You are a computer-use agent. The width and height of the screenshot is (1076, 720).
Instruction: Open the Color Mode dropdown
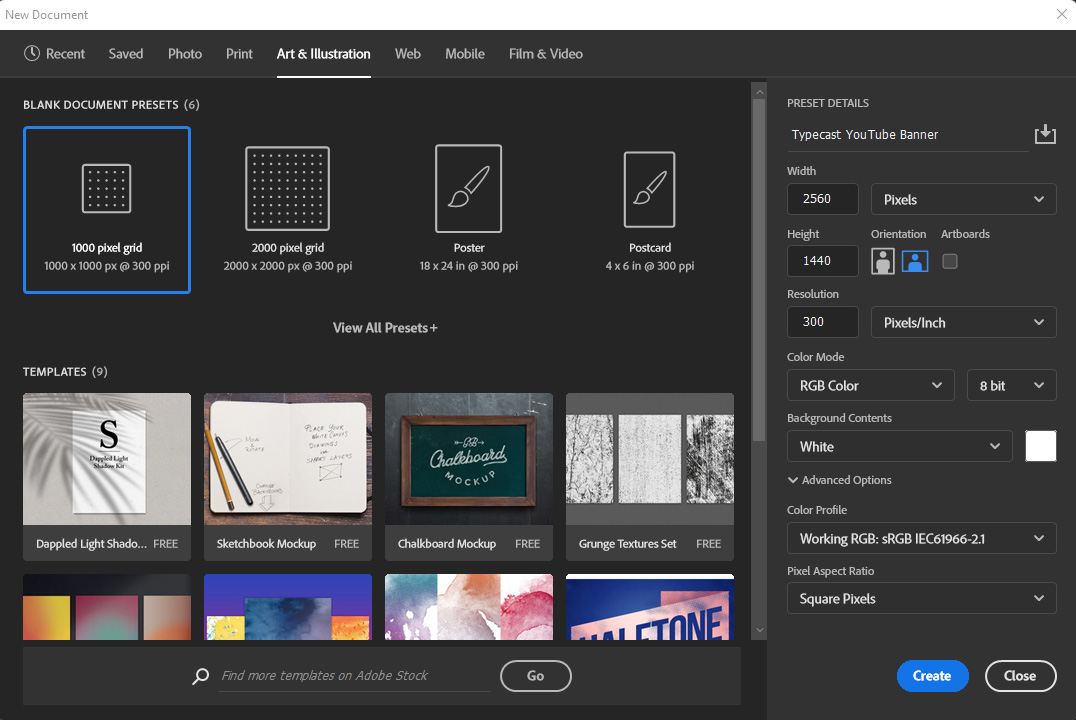pos(869,385)
